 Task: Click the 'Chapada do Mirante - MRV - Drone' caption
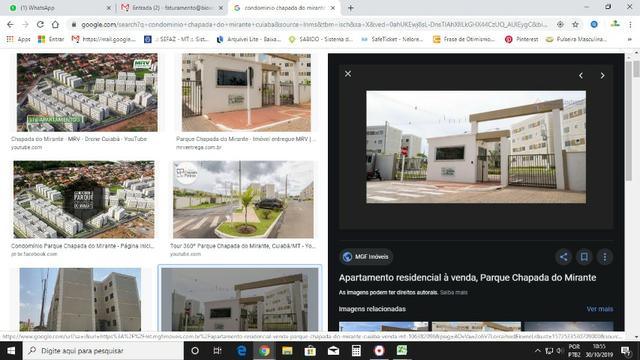79,139
